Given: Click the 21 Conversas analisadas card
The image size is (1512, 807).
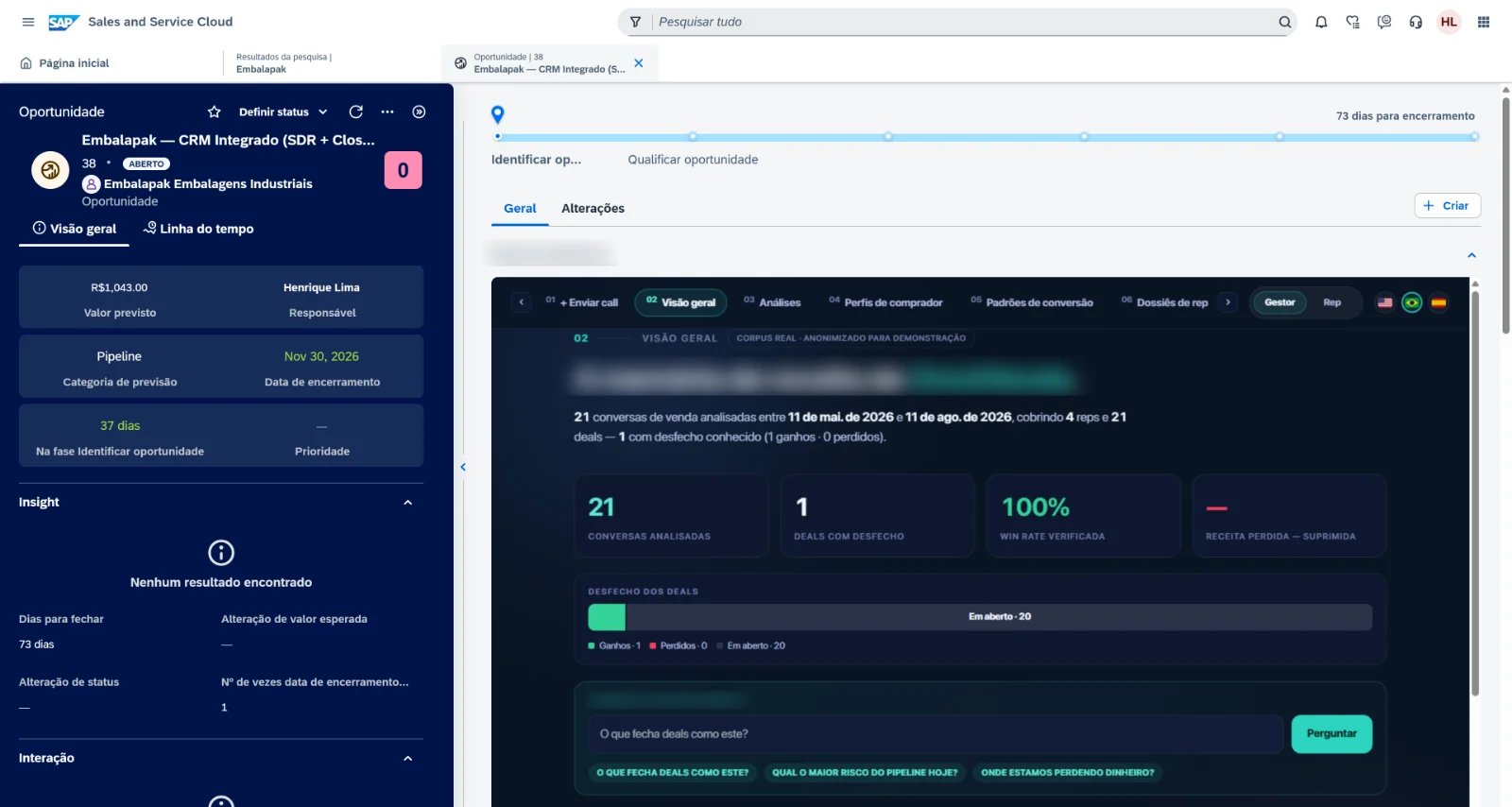Looking at the screenshot, I should (x=671, y=516).
